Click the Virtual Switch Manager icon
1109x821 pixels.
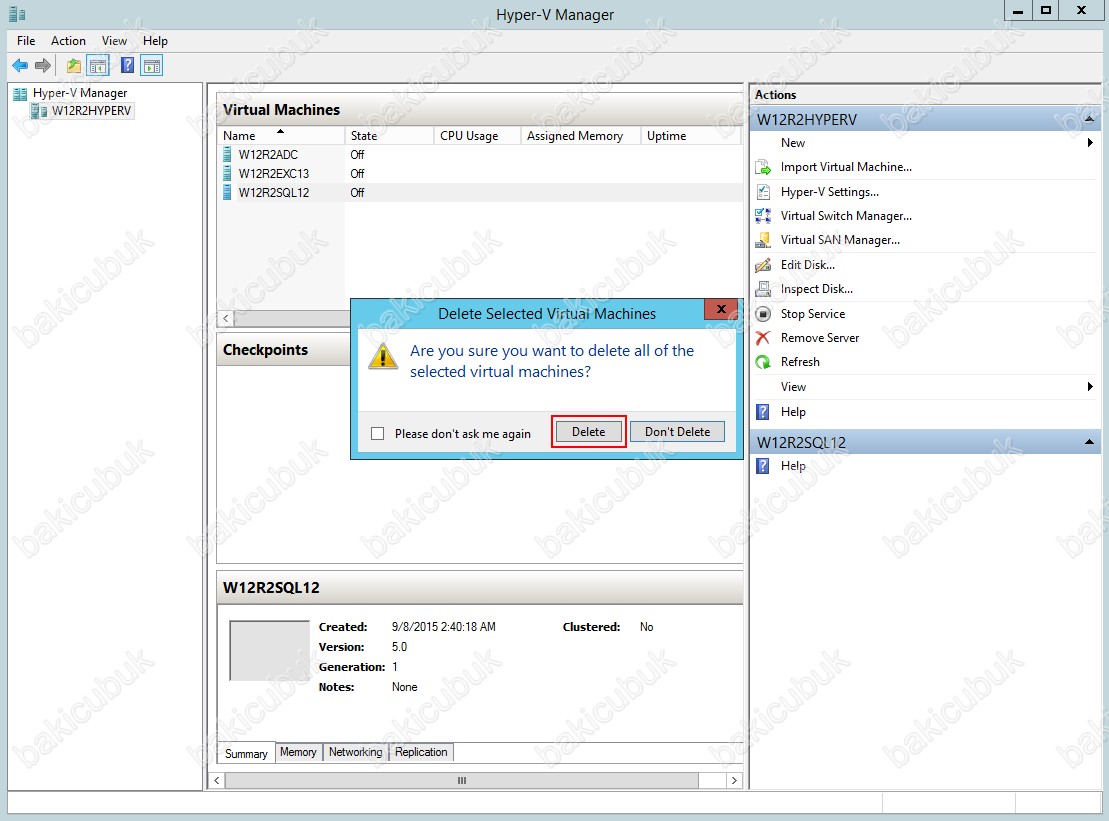point(763,216)
